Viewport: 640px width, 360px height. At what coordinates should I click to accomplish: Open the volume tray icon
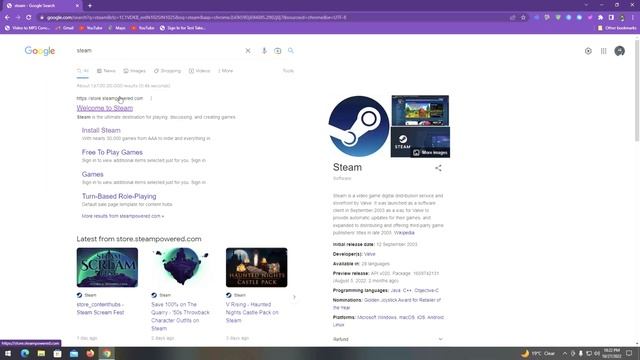pos(596,353)
